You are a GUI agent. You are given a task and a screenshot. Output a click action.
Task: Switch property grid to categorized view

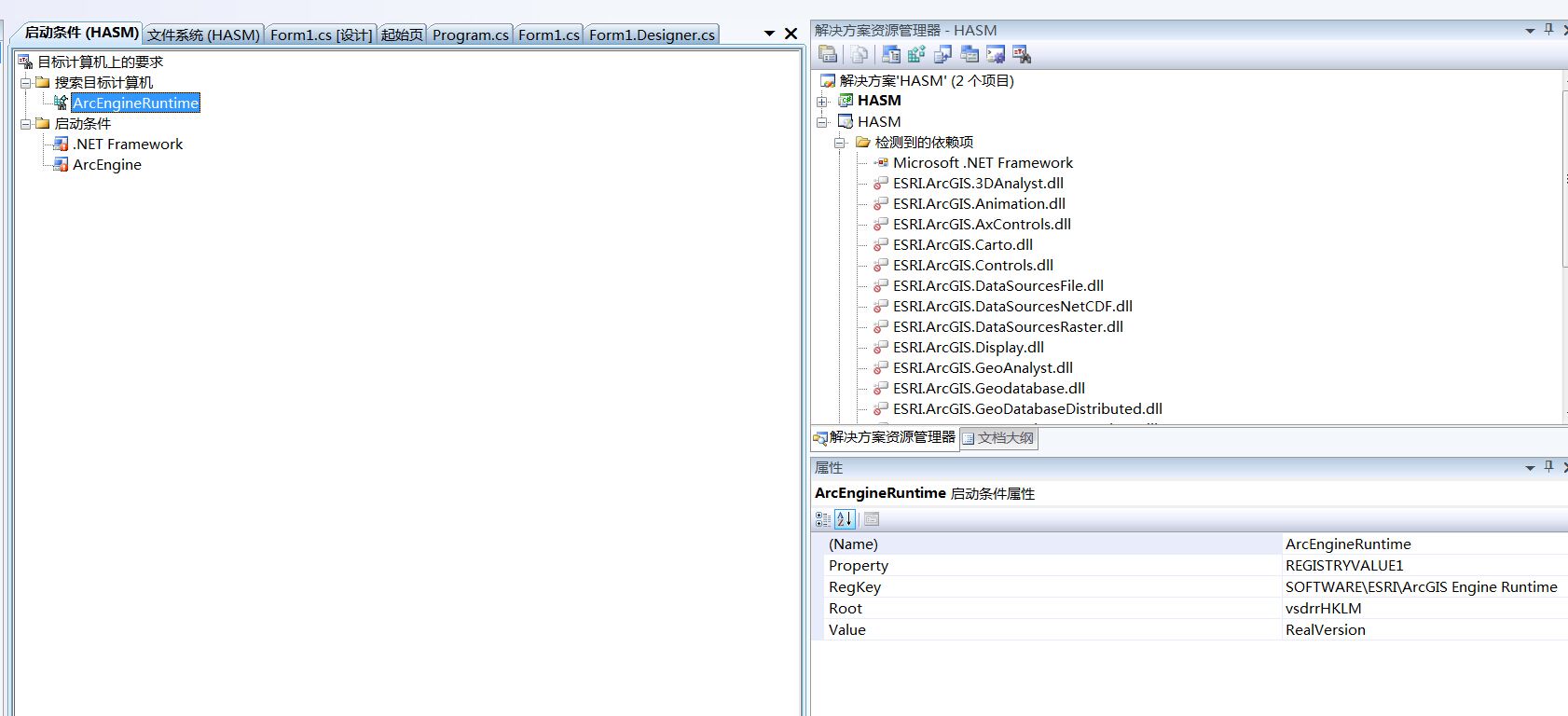(x=823, y=519)
